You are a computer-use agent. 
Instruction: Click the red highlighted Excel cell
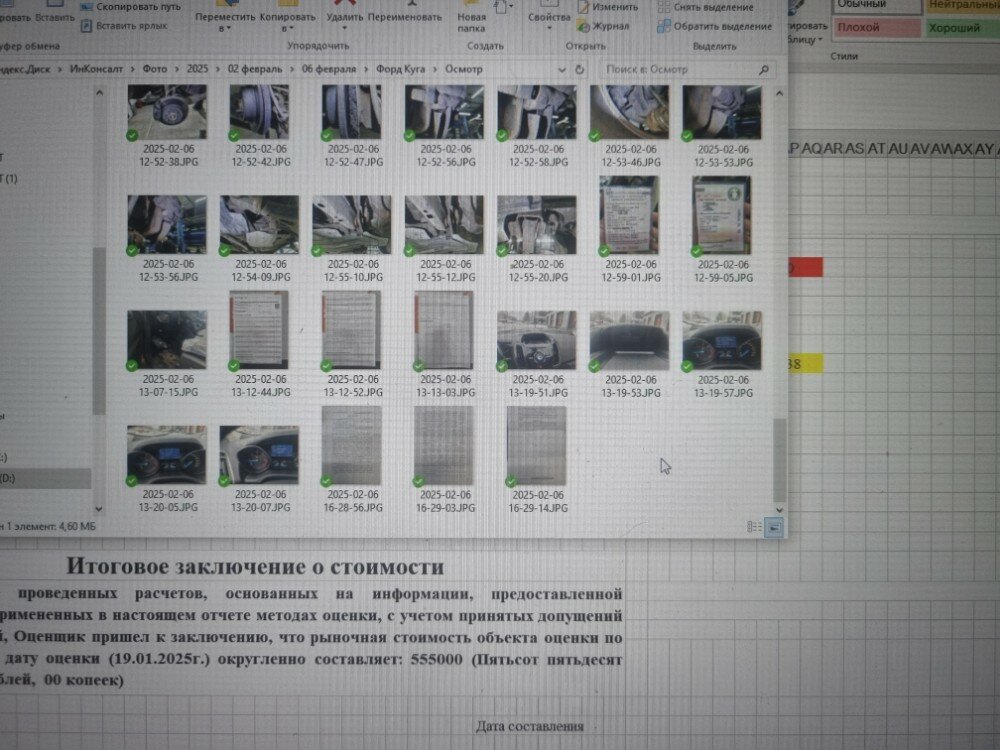[805, 267]
